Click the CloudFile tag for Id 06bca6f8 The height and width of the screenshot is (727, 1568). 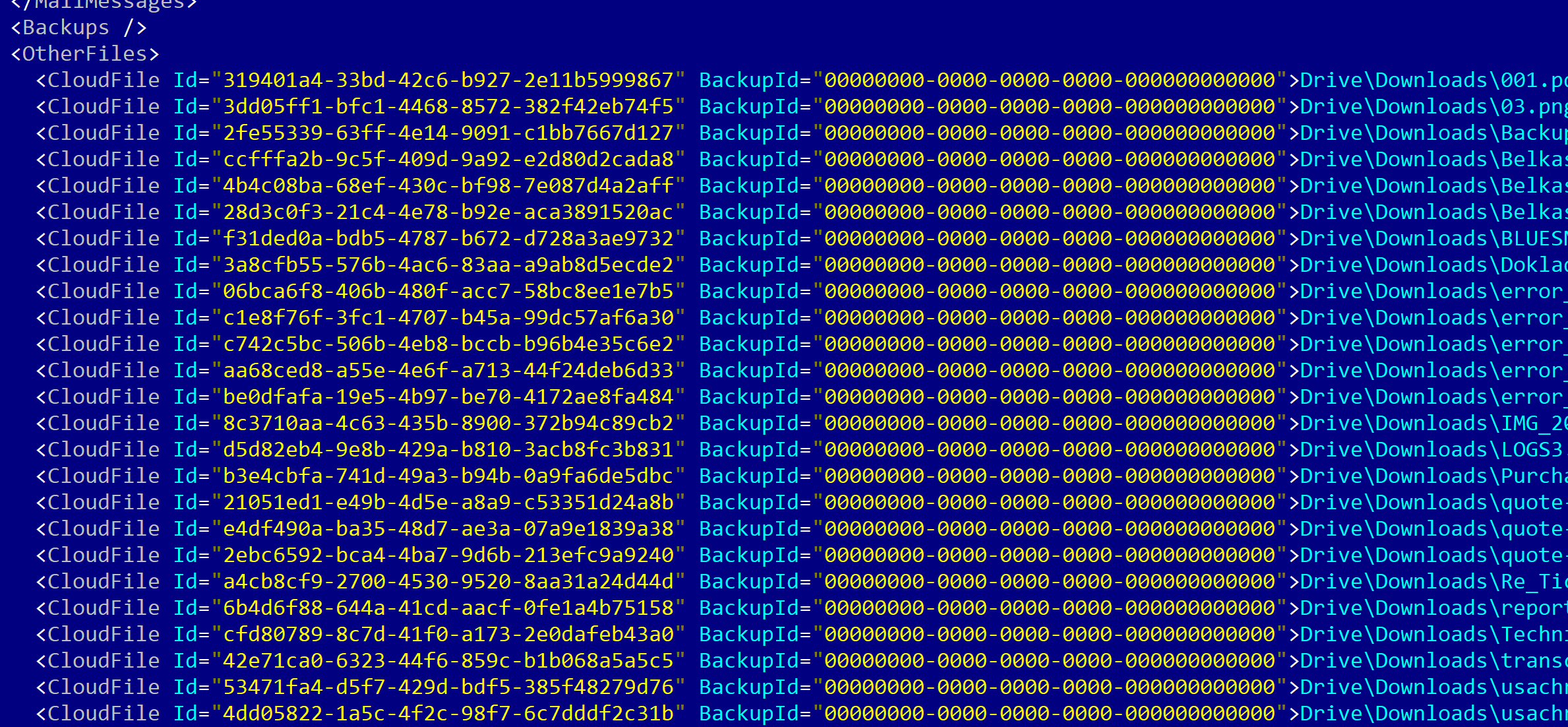(98, 292)
